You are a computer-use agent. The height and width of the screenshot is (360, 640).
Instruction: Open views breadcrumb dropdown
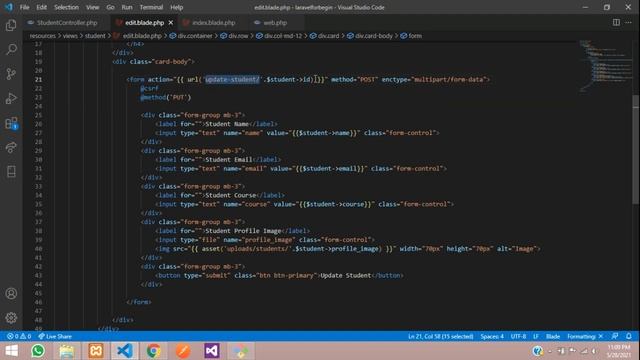70,36
